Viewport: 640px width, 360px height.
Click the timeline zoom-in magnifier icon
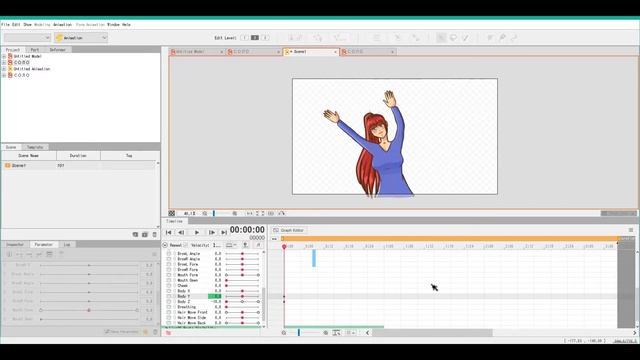click(x=326, y=333)
